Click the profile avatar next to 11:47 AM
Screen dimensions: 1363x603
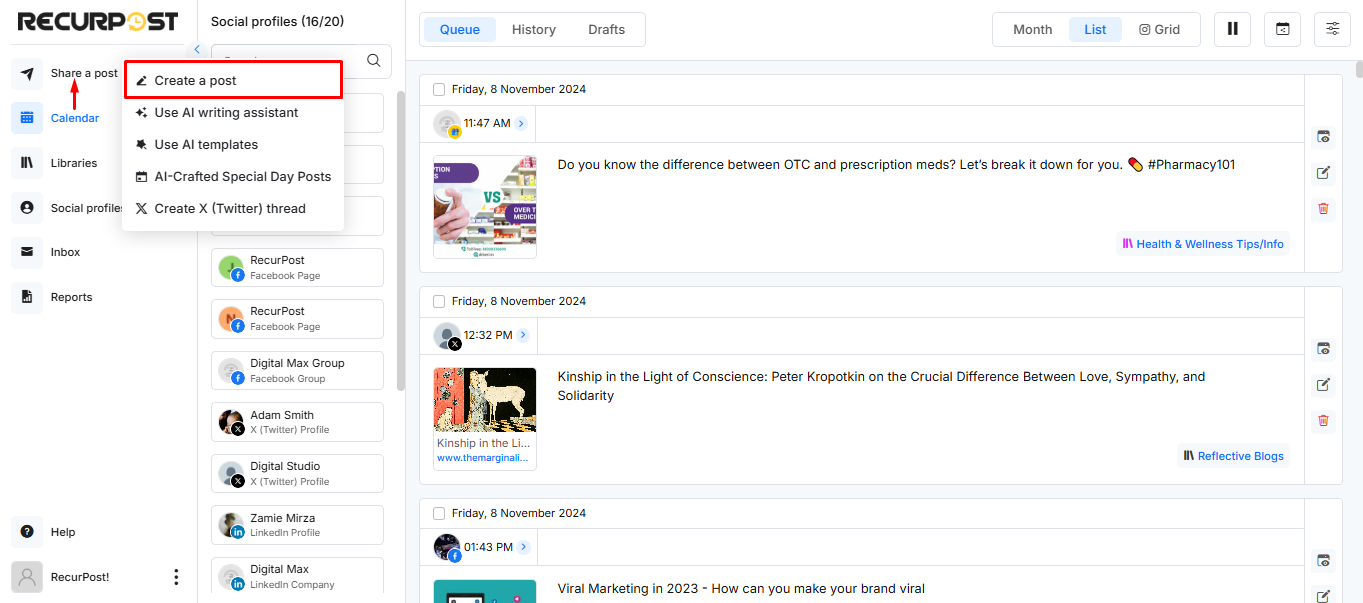[x=447, y=124]
